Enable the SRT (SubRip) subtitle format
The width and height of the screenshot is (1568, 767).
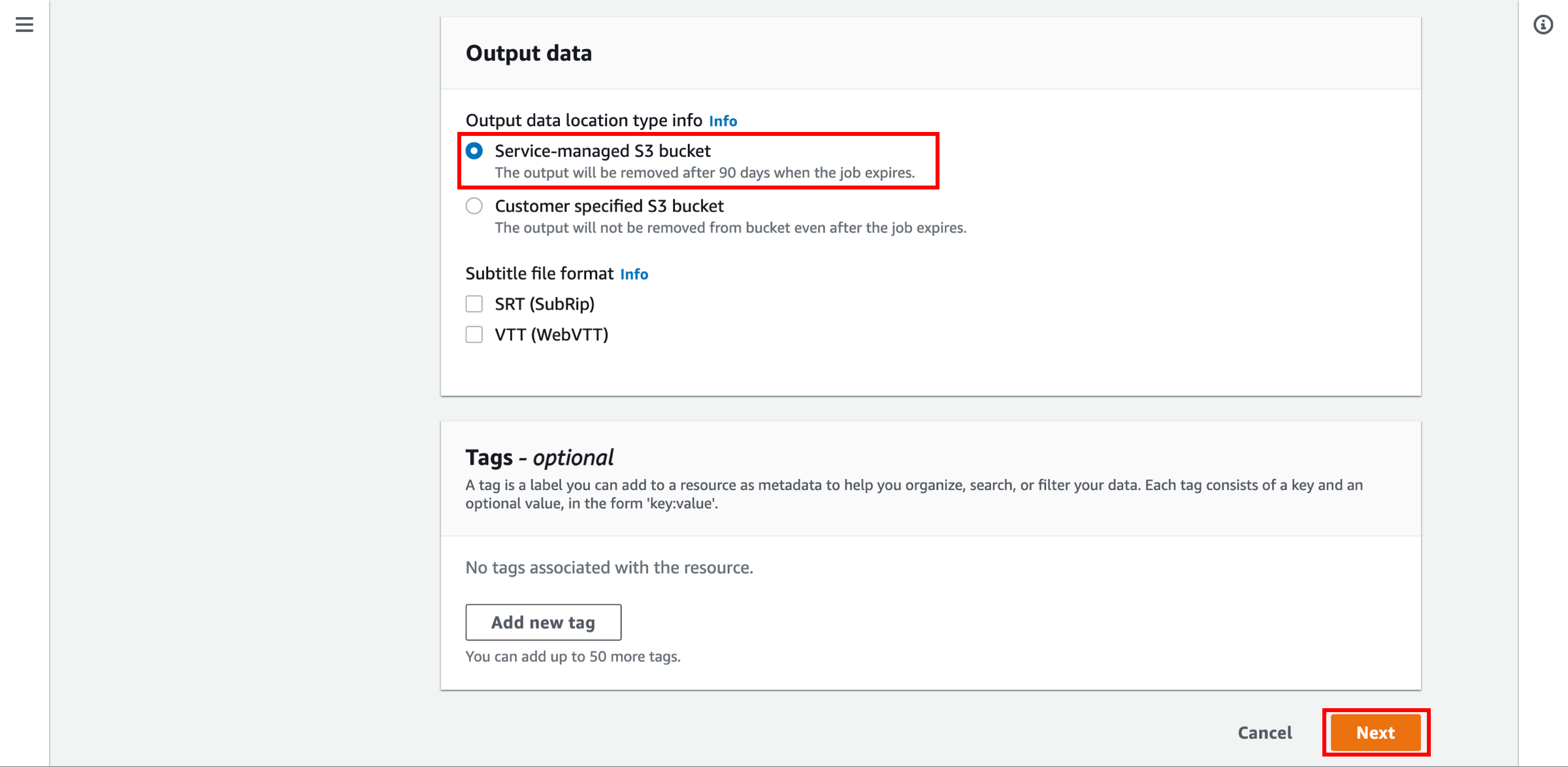tap(473, 303)
